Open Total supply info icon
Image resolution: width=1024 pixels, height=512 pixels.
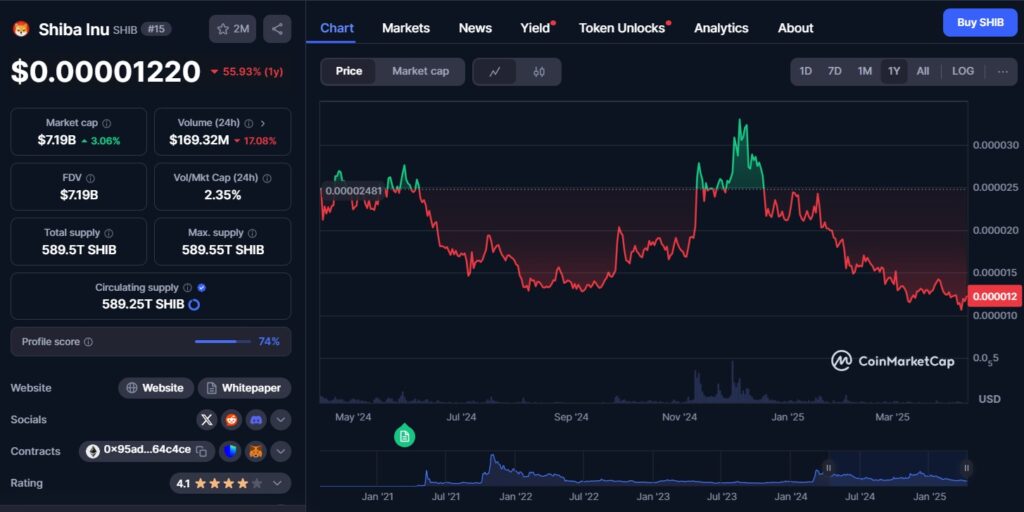(x=108, y=232)
